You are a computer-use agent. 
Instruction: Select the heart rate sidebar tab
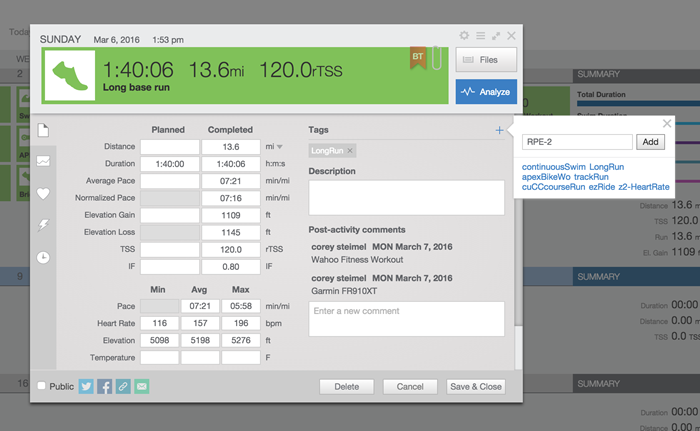43,193
